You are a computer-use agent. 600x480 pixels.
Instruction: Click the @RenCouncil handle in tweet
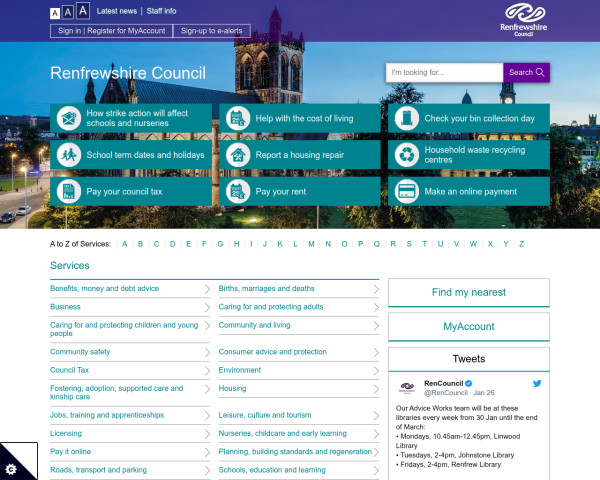click(446, 393)
